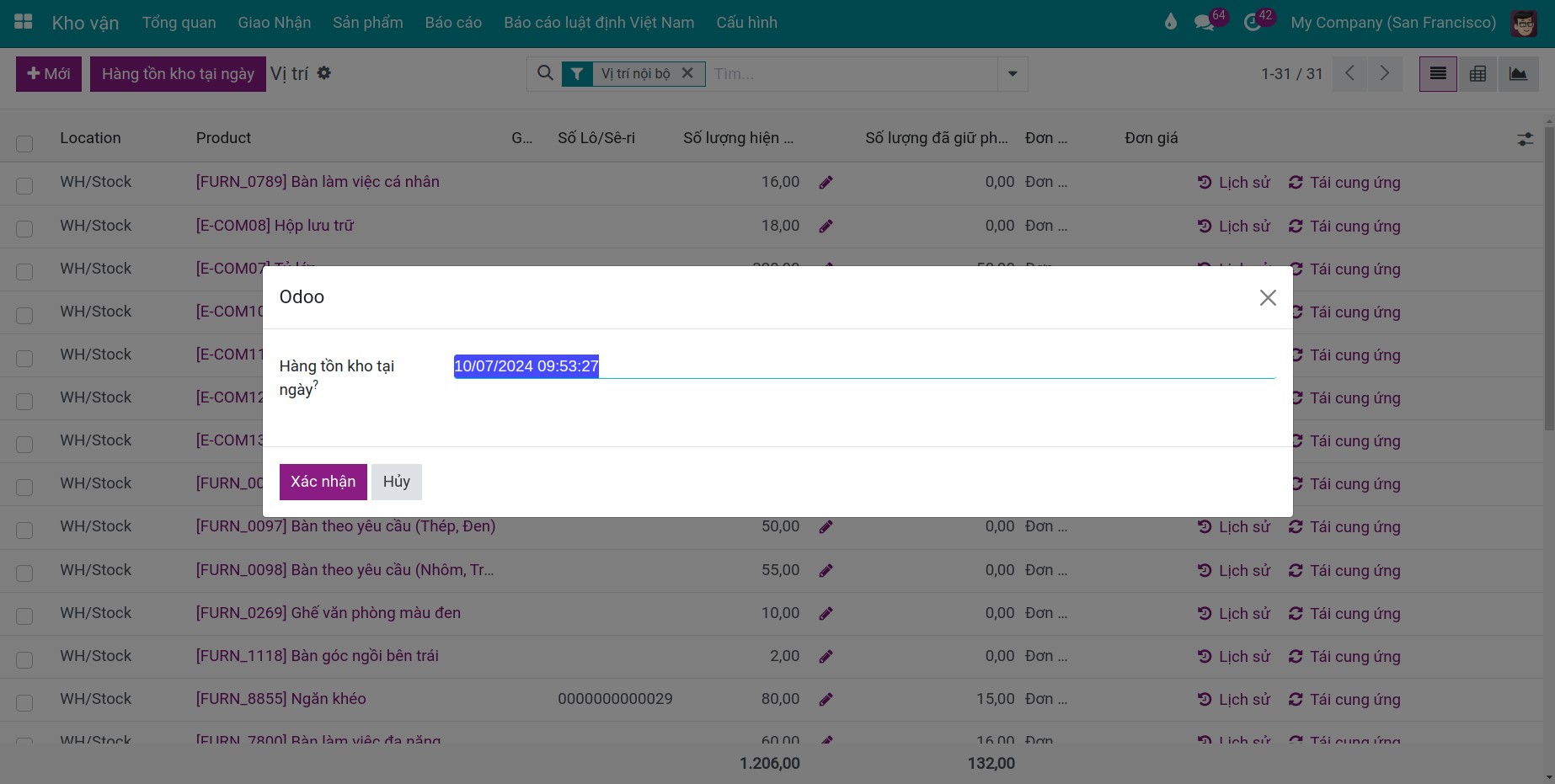Close the Odoo dialog
The height and width of the screenshot is (784, 1555).
(x=1268, y=297)
